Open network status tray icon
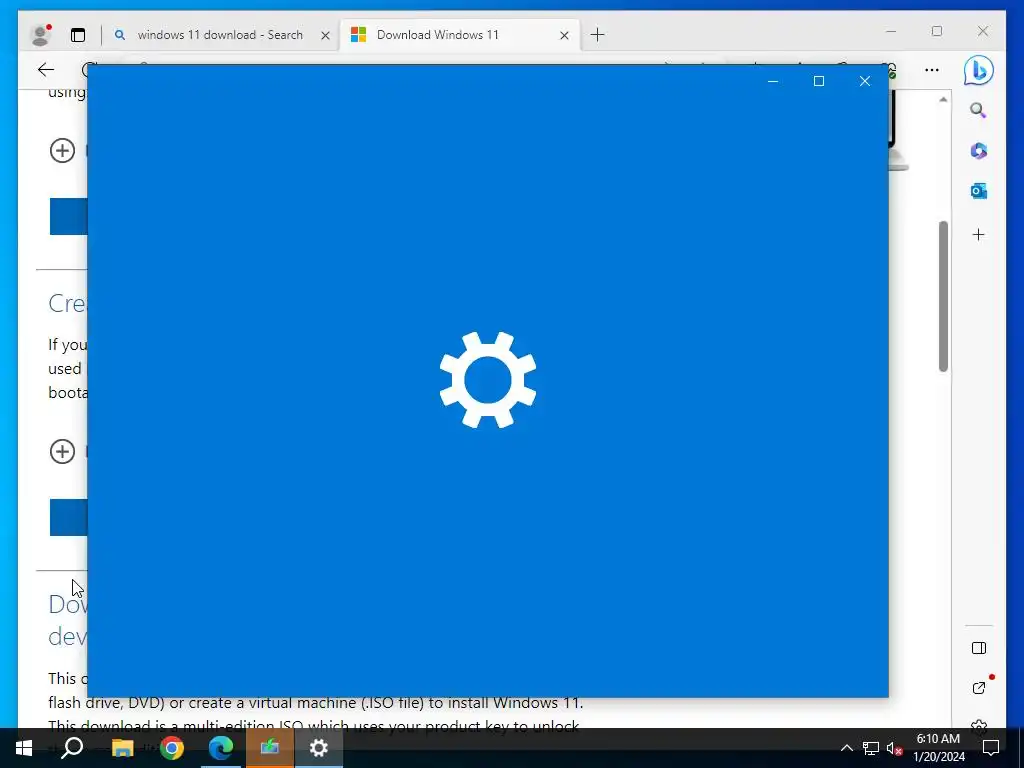The width and height of the screenshot is (1024, 768). point(871,748)
